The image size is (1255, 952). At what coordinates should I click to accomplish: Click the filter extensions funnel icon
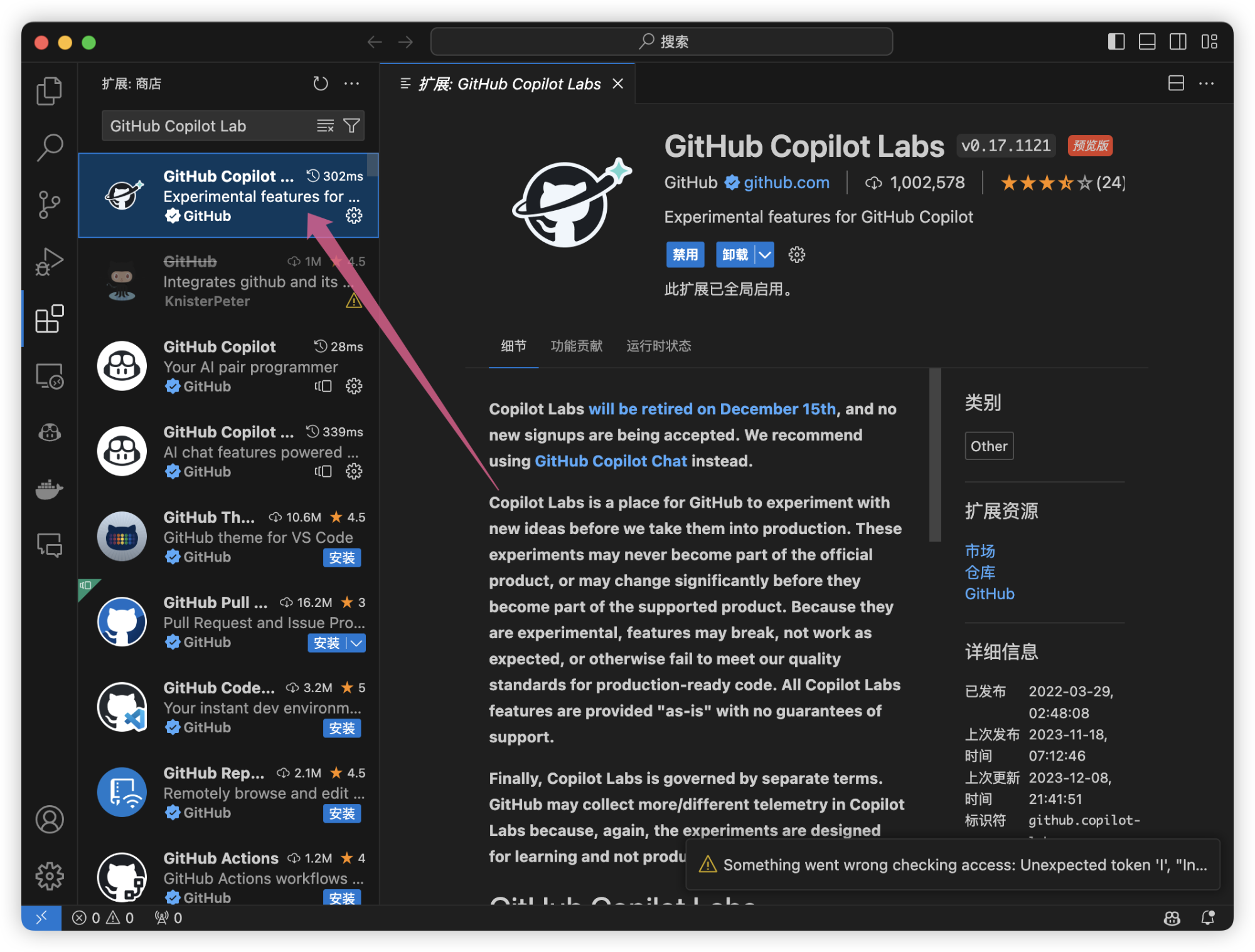[352, 126]
